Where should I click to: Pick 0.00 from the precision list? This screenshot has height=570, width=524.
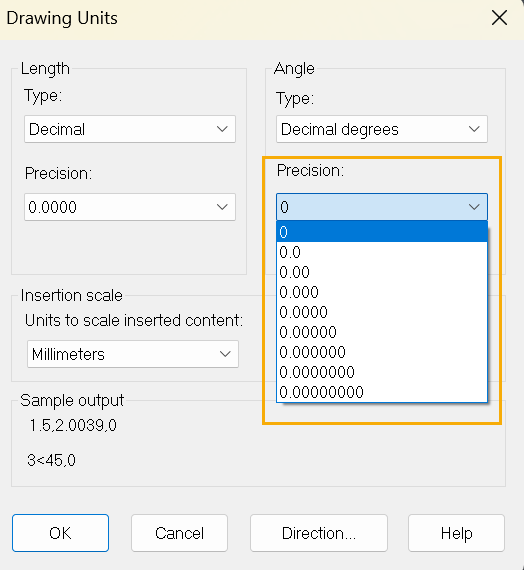pos(382,272)
